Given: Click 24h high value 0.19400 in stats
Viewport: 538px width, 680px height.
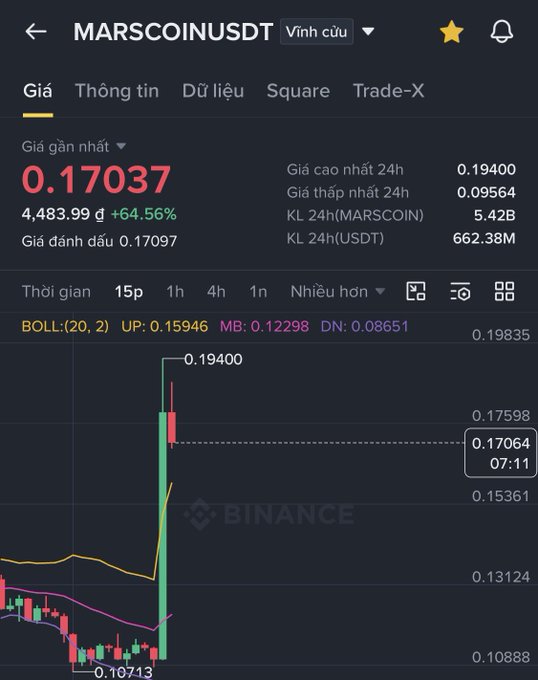Looking at the screenshot, I should coord(486,170).
